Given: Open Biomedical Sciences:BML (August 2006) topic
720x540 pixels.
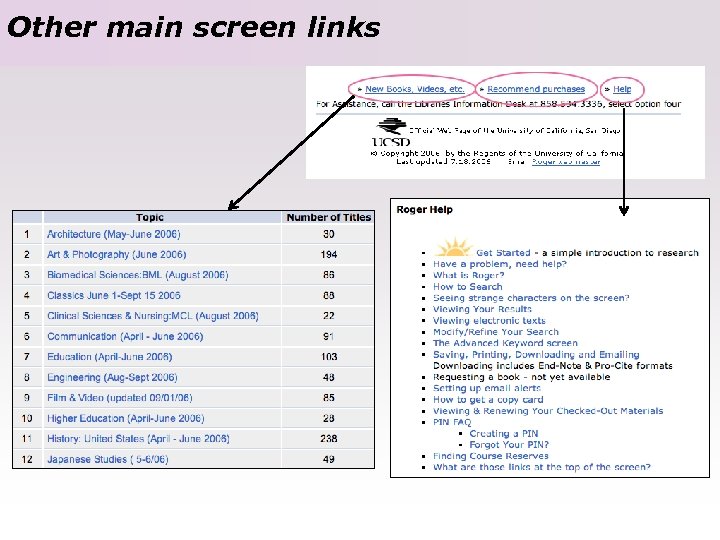Looking at the screenshot, I should (137, 275).
